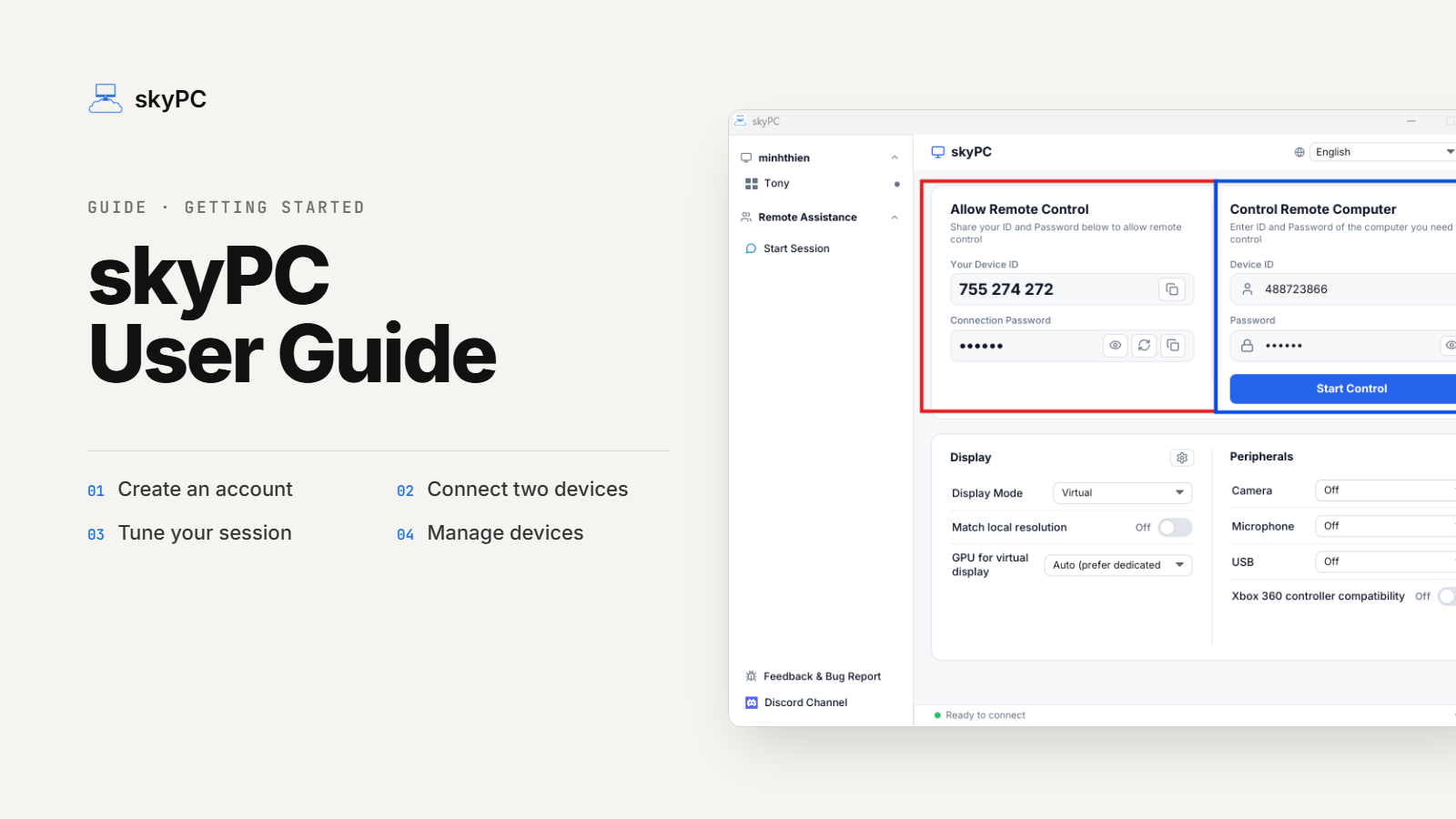
Task: Show the connection password with eye icon
Action: 1116,345
